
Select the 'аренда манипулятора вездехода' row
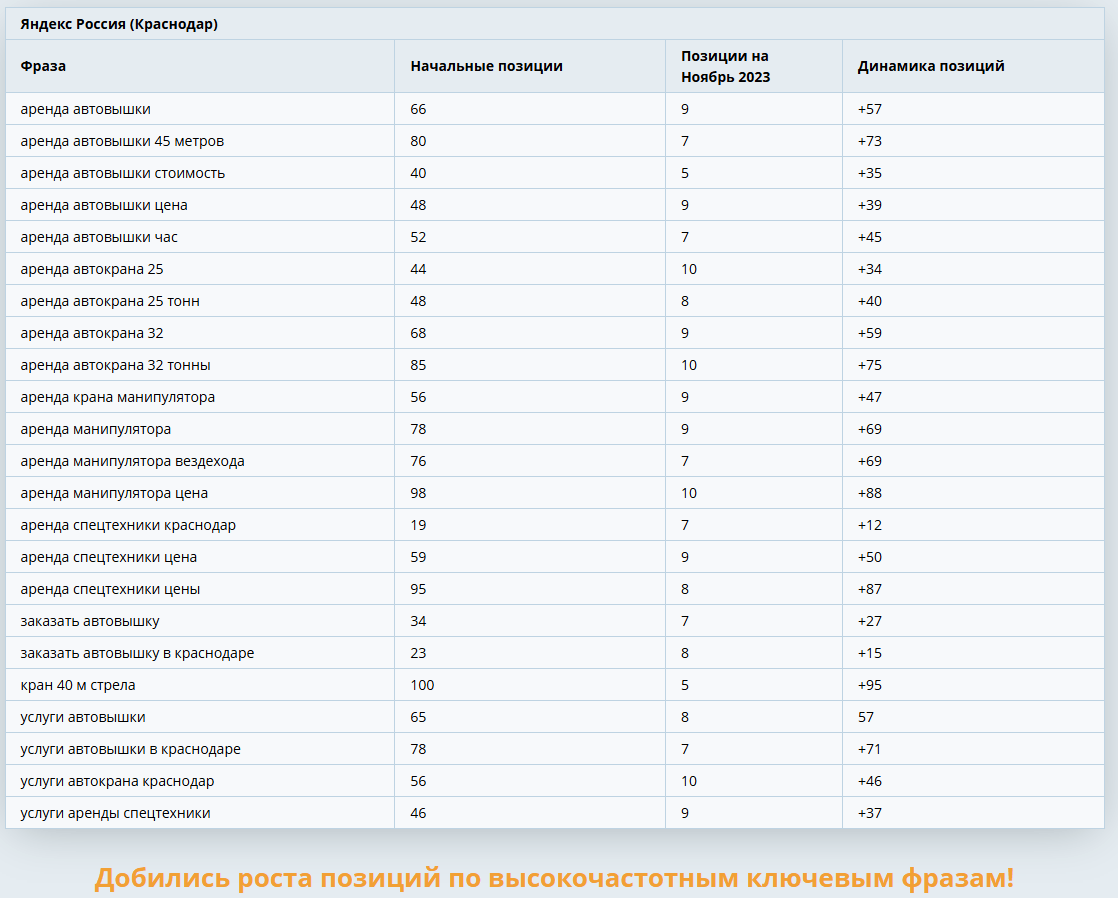click(555, 461)
